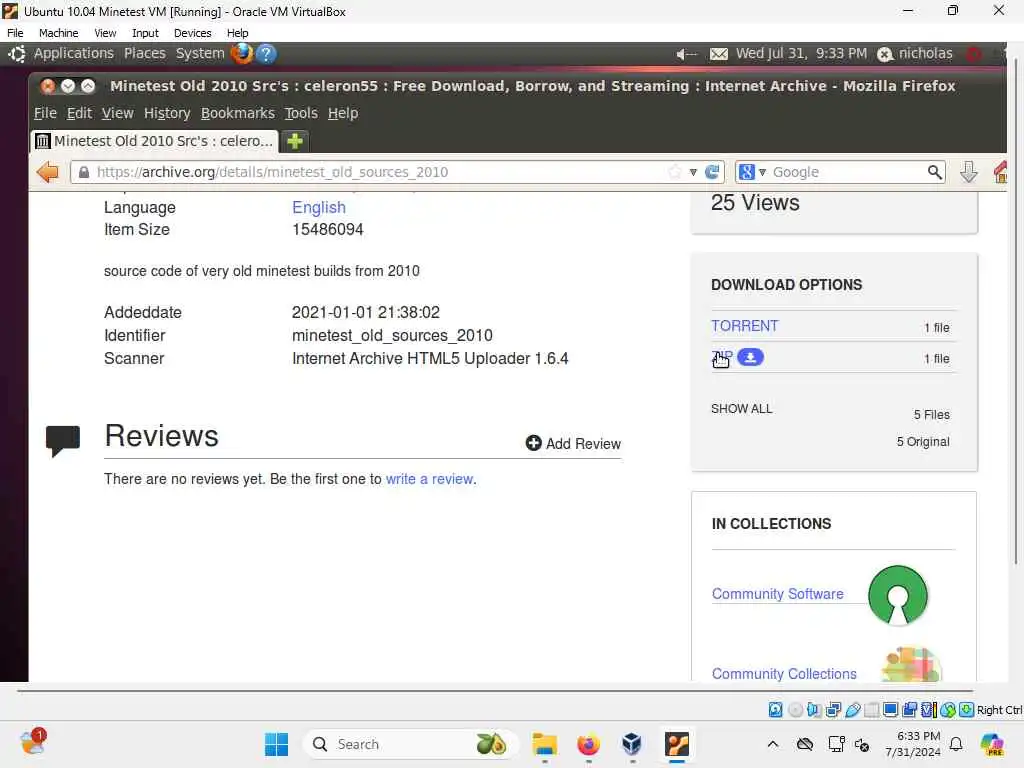Click the SHOW ALL files link
This screenshot has width=1024, height=768.
741,408
